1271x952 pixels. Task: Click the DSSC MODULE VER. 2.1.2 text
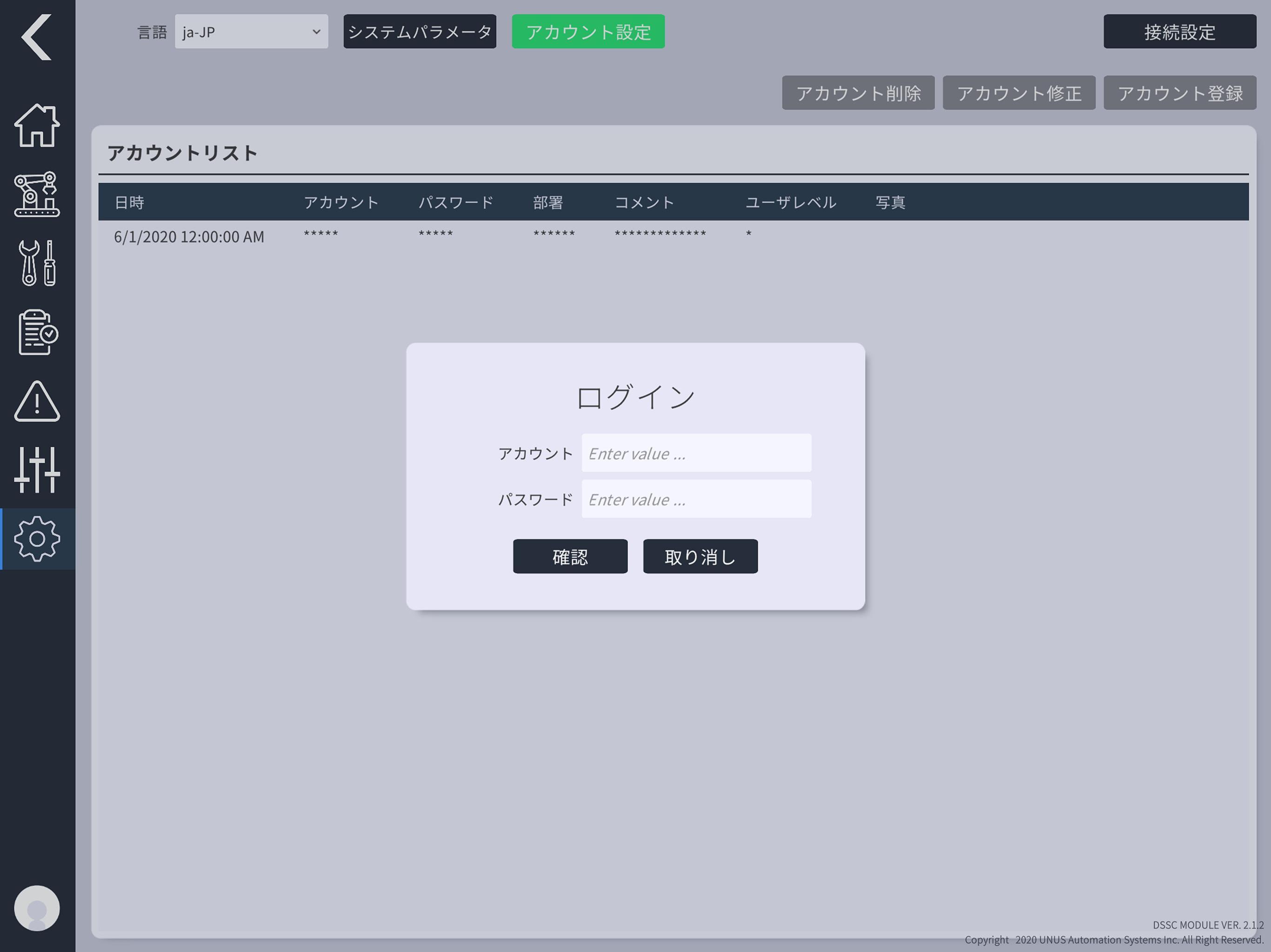pos(1208,925)
